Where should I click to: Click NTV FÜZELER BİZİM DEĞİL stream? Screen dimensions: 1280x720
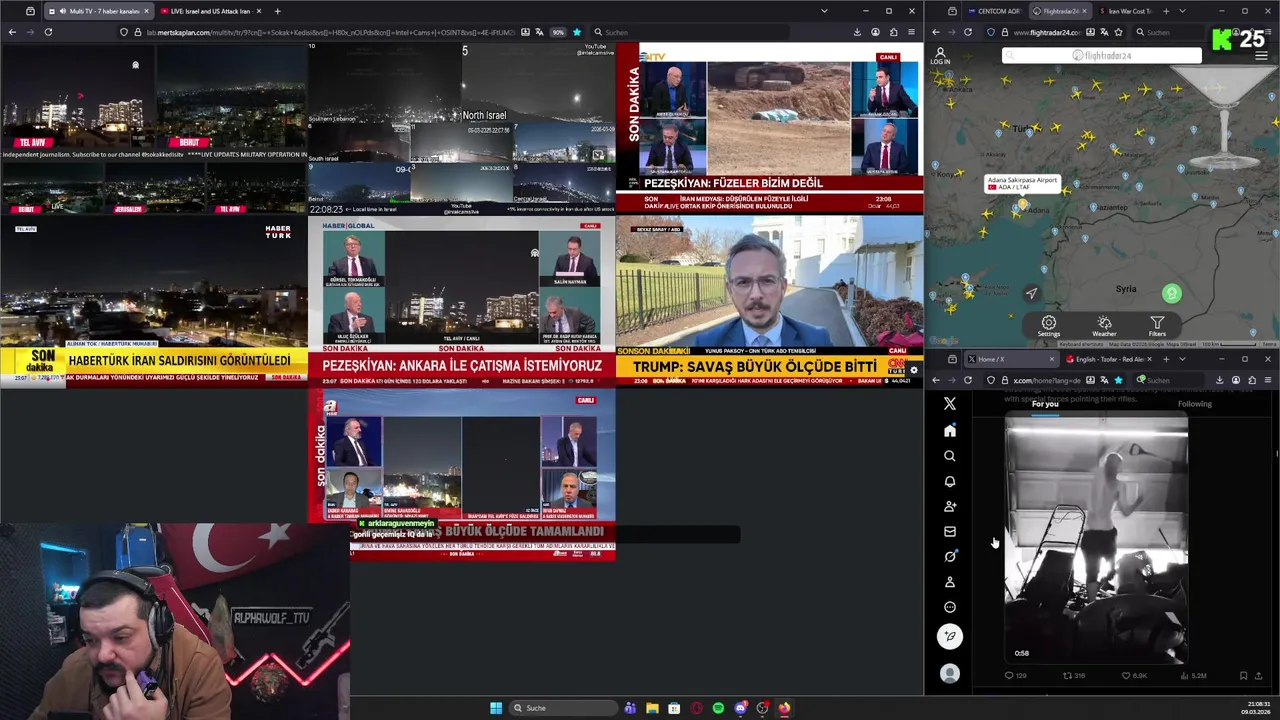tap(769, 128)
